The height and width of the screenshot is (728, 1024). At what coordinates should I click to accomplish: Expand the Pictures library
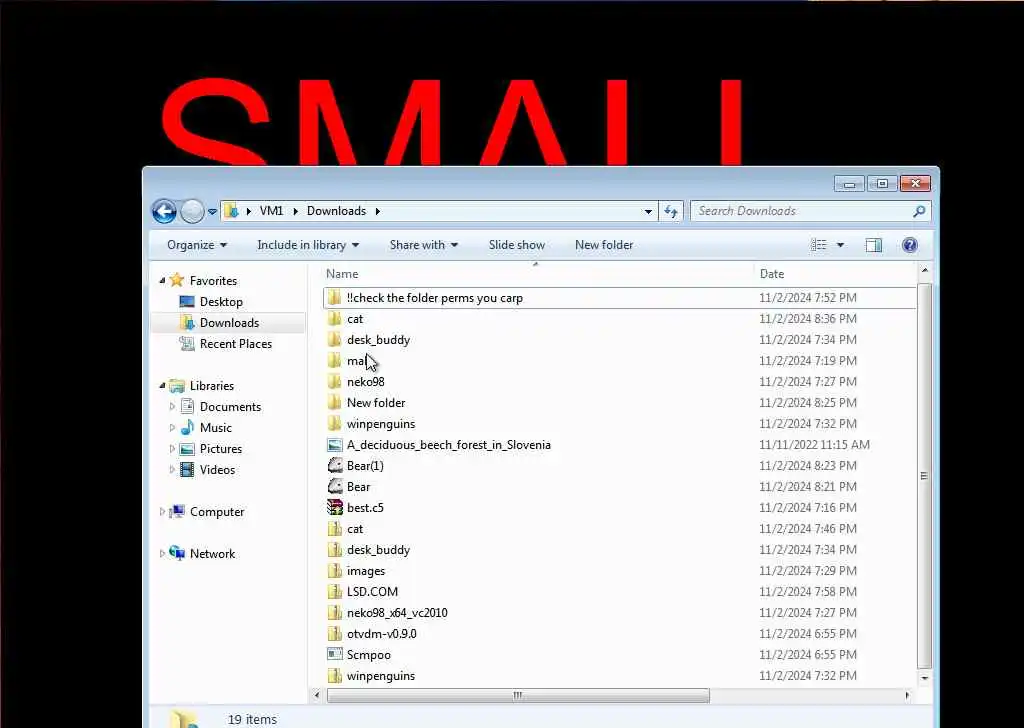point(172,449)
